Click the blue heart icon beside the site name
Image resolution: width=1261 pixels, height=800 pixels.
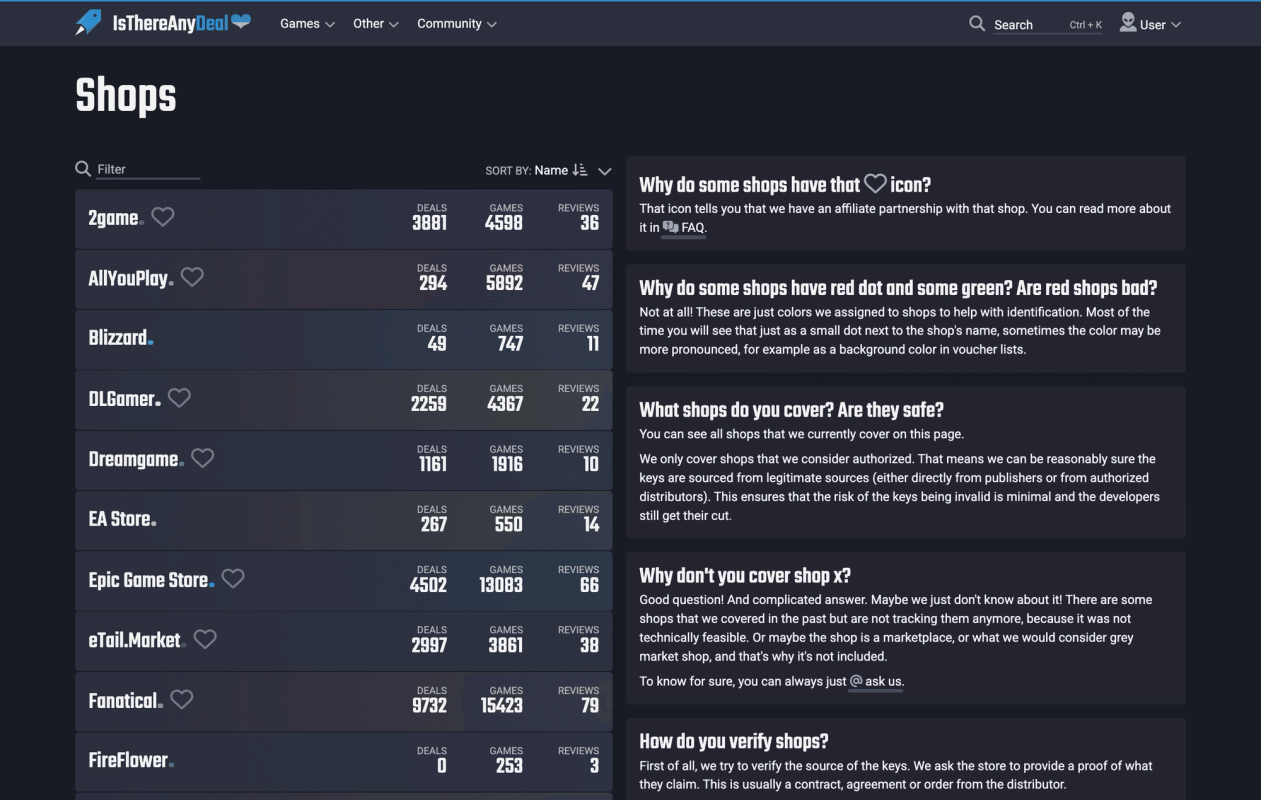click(x=240, y=20)
